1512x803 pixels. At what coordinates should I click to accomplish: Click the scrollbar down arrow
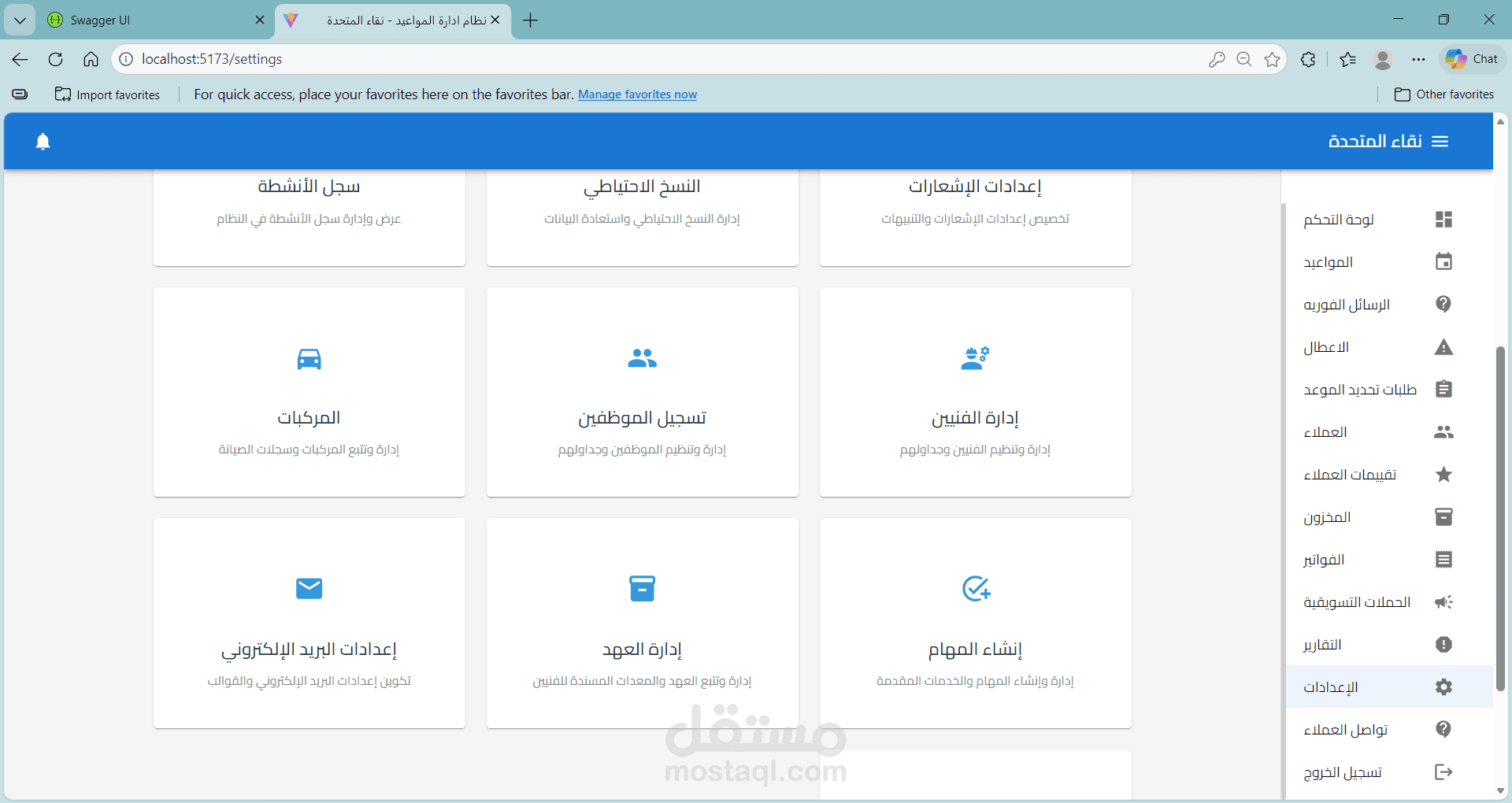tap(1500, 791)
